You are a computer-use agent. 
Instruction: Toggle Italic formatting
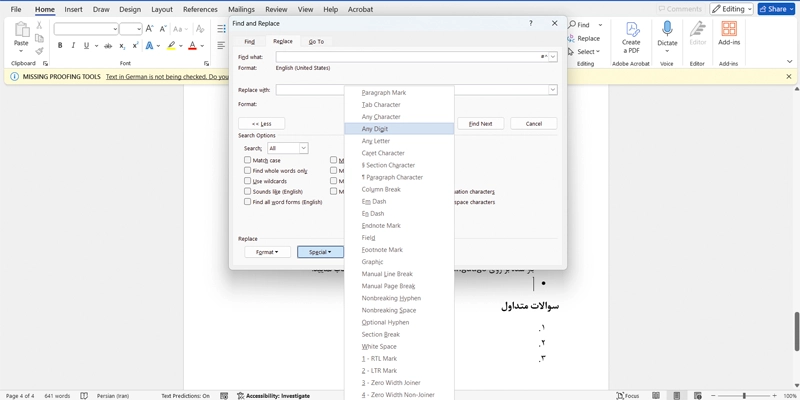coord(73,45)
